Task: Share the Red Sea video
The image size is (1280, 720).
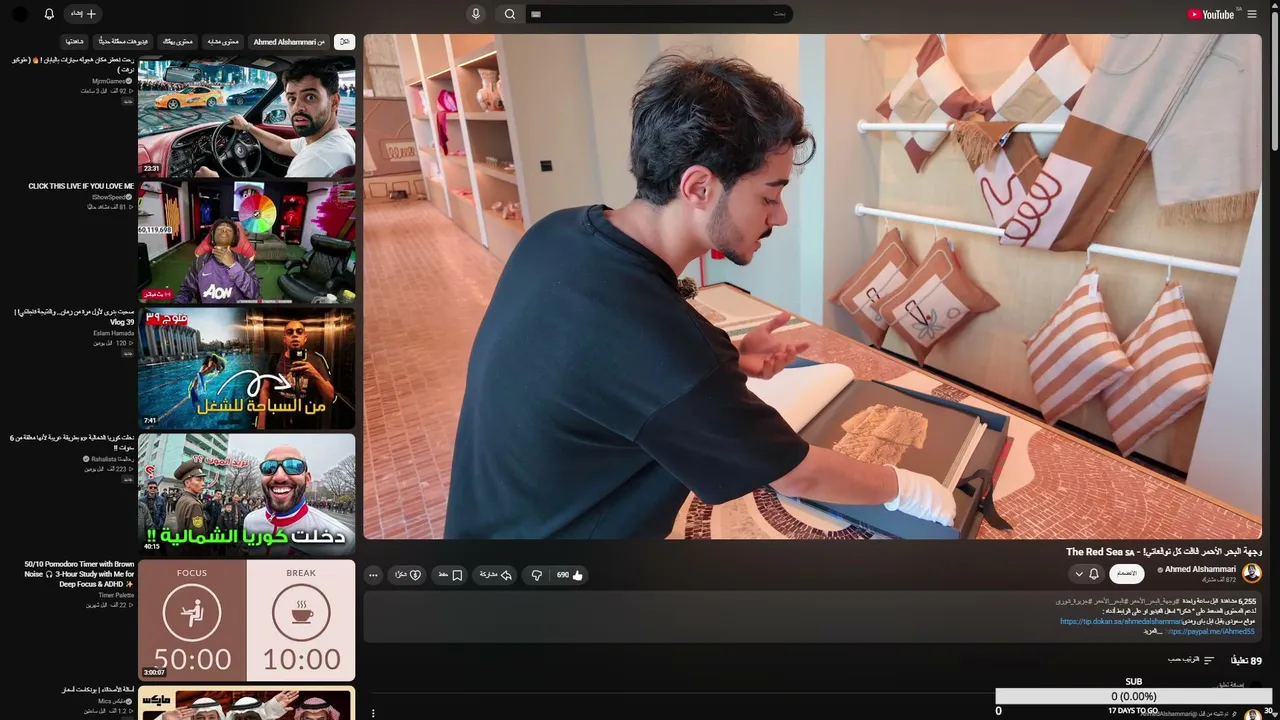Action: point(496,575)
